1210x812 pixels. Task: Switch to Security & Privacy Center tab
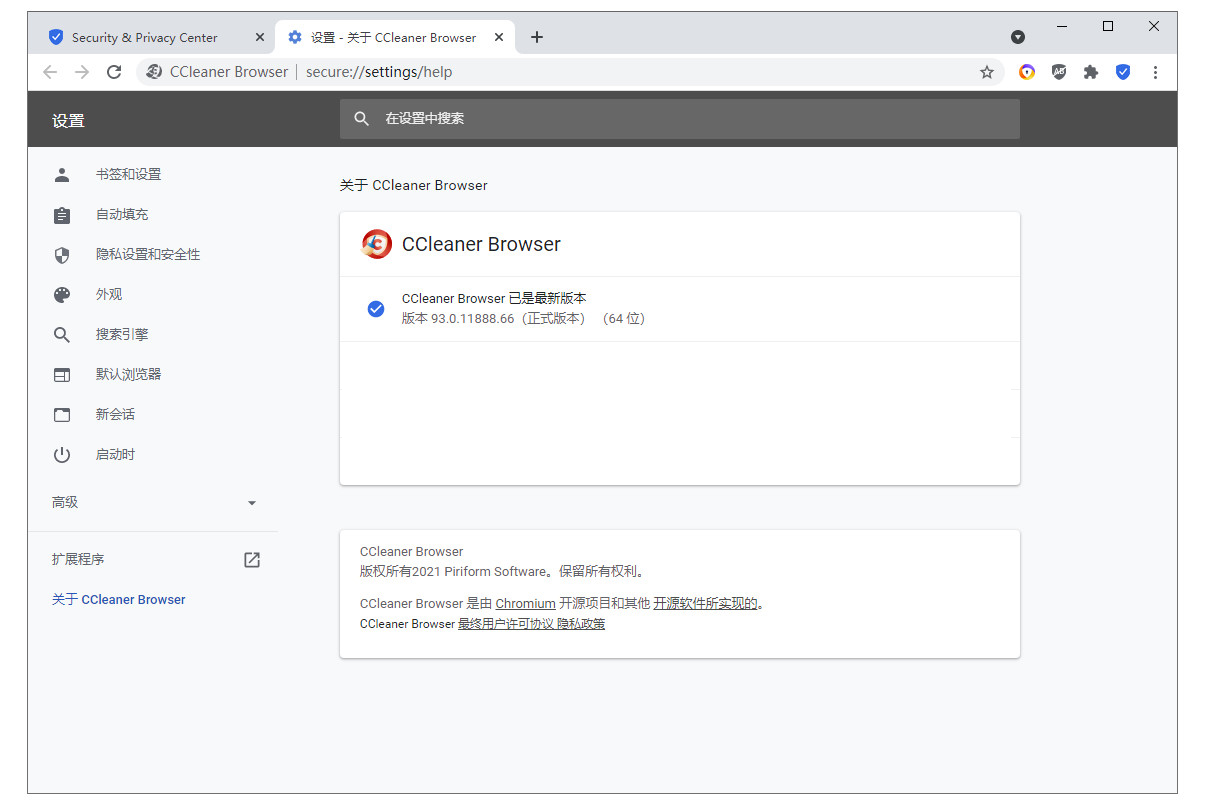[x=145, y=37]
